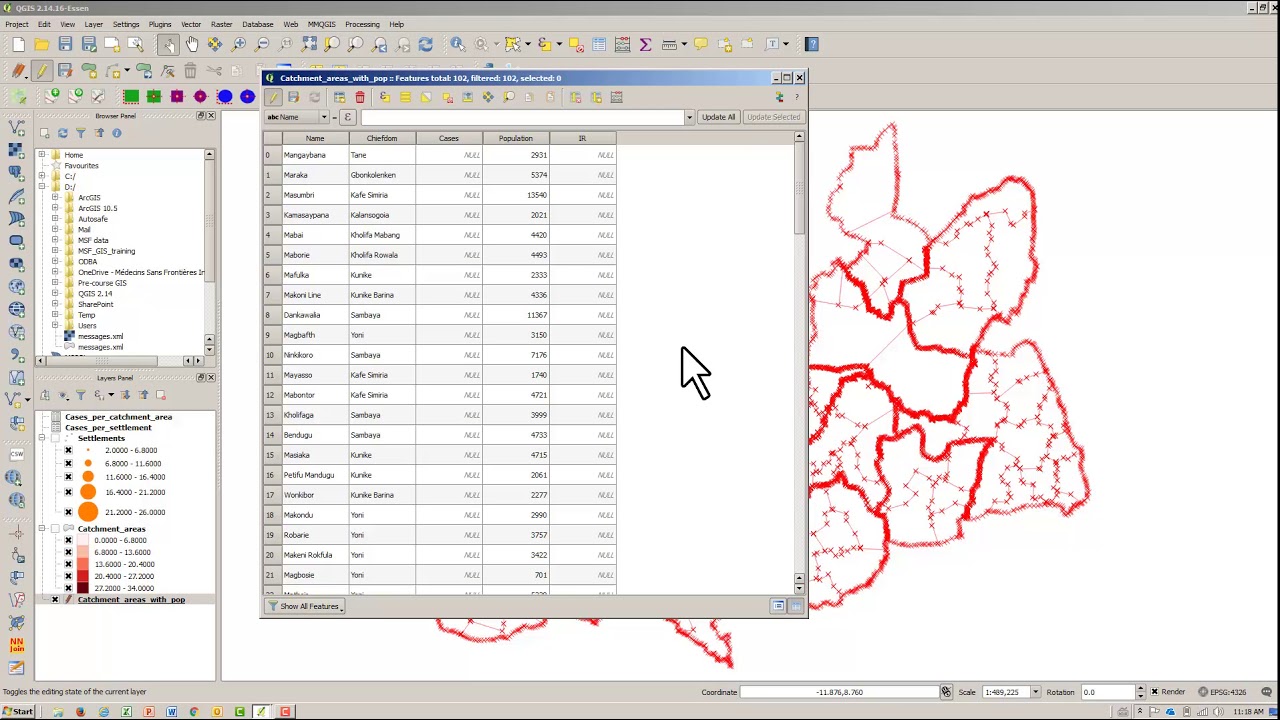Click the Rotation value field
The image size is (1280, 720).
tap(1109, 692)
